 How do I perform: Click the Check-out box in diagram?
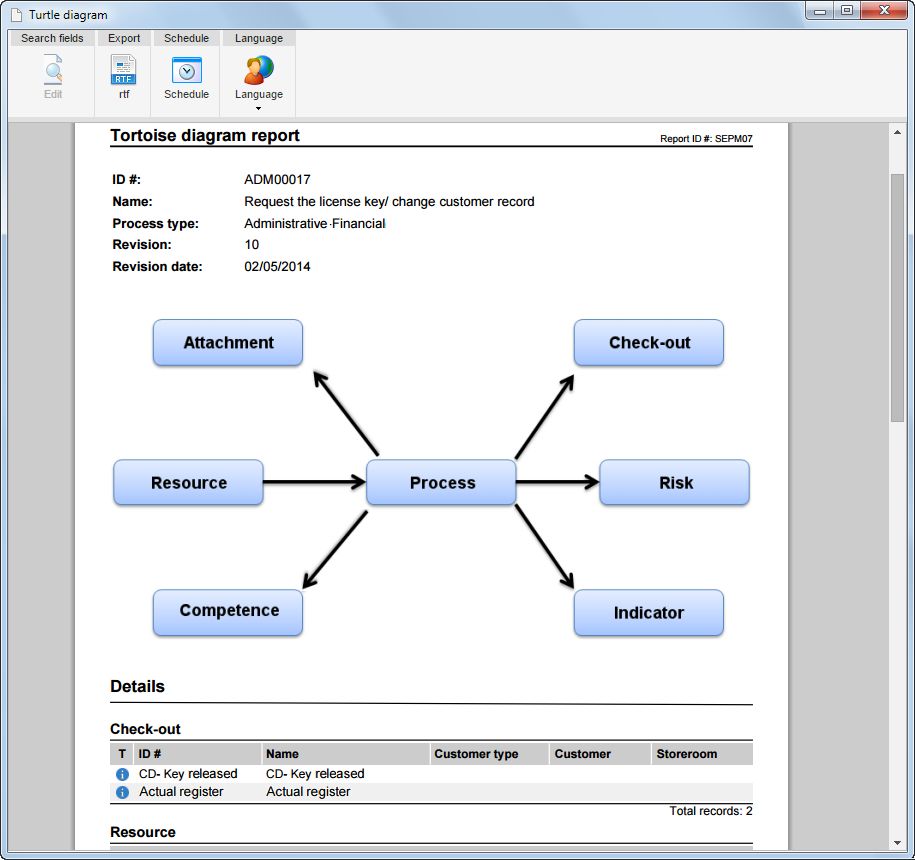pyautogui.click(x=649, y=342)
